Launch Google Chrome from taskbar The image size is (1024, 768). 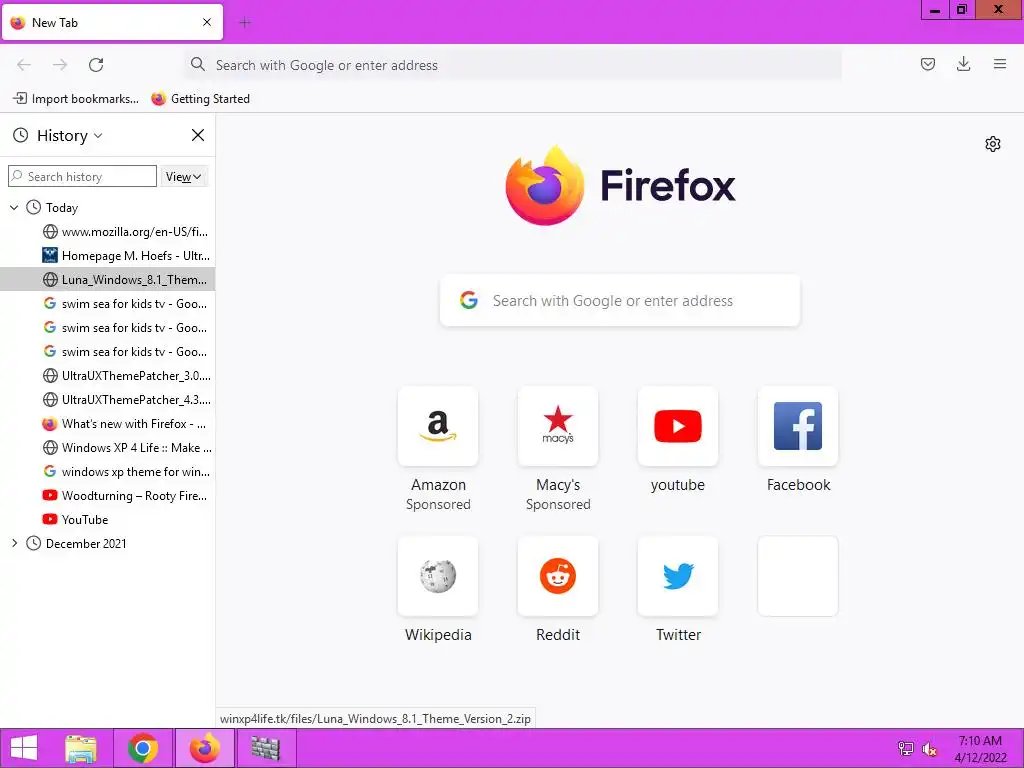coord(142,748)
